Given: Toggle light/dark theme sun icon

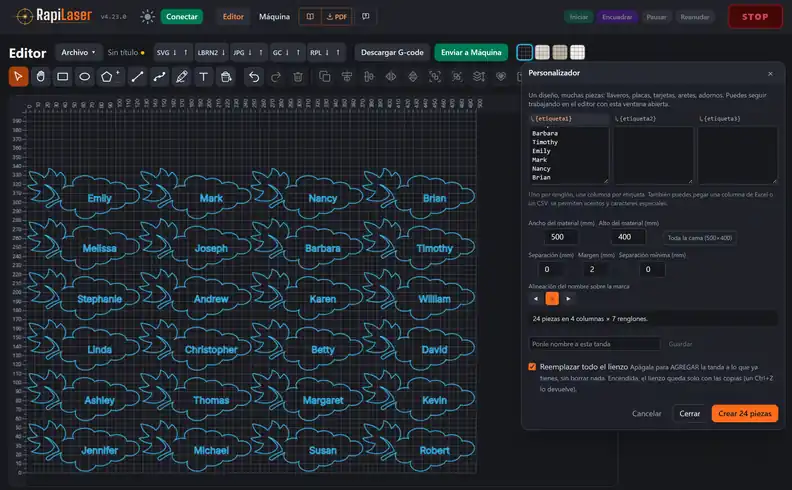Looking at the screenshot, I should pos(147,17).
